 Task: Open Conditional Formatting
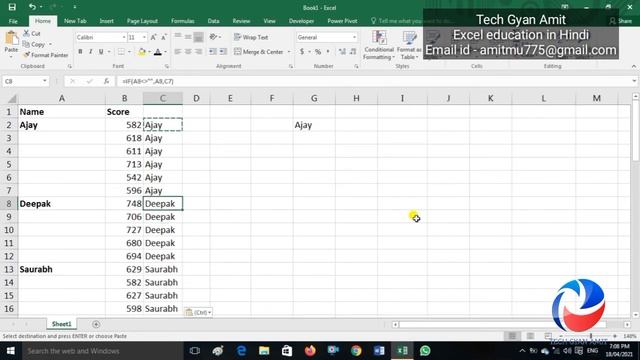pyautogui.click(x=379, y=45)
